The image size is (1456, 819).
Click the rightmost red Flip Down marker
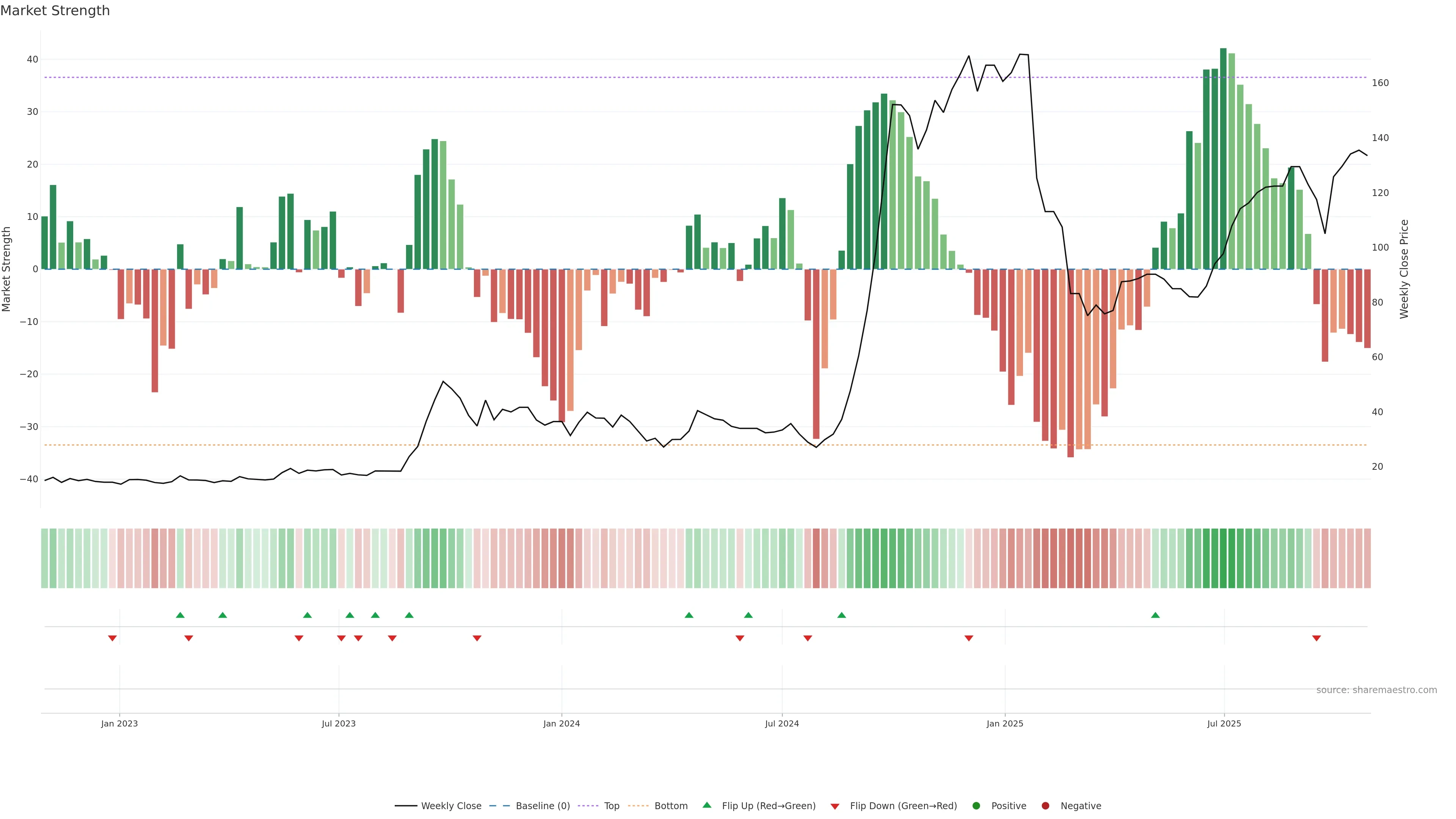pyautogui.click(x=1316, y=638)
